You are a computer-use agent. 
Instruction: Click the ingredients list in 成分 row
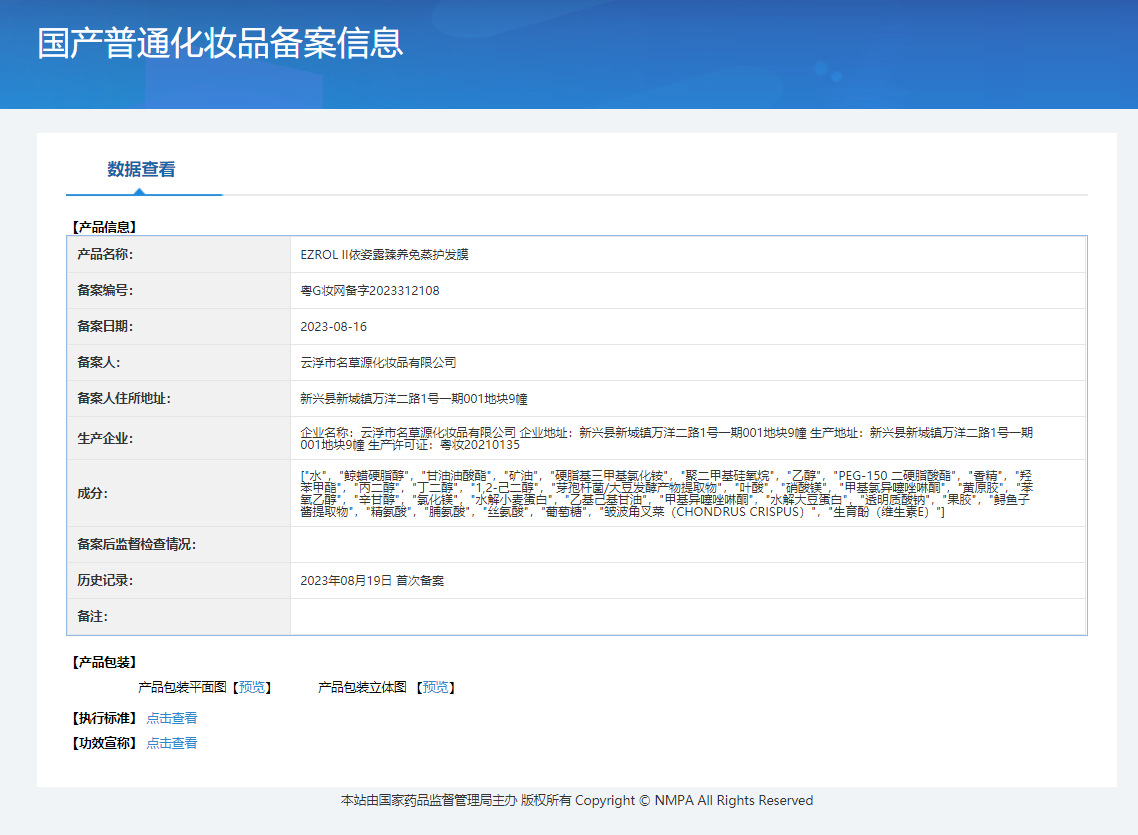(666, 493)
